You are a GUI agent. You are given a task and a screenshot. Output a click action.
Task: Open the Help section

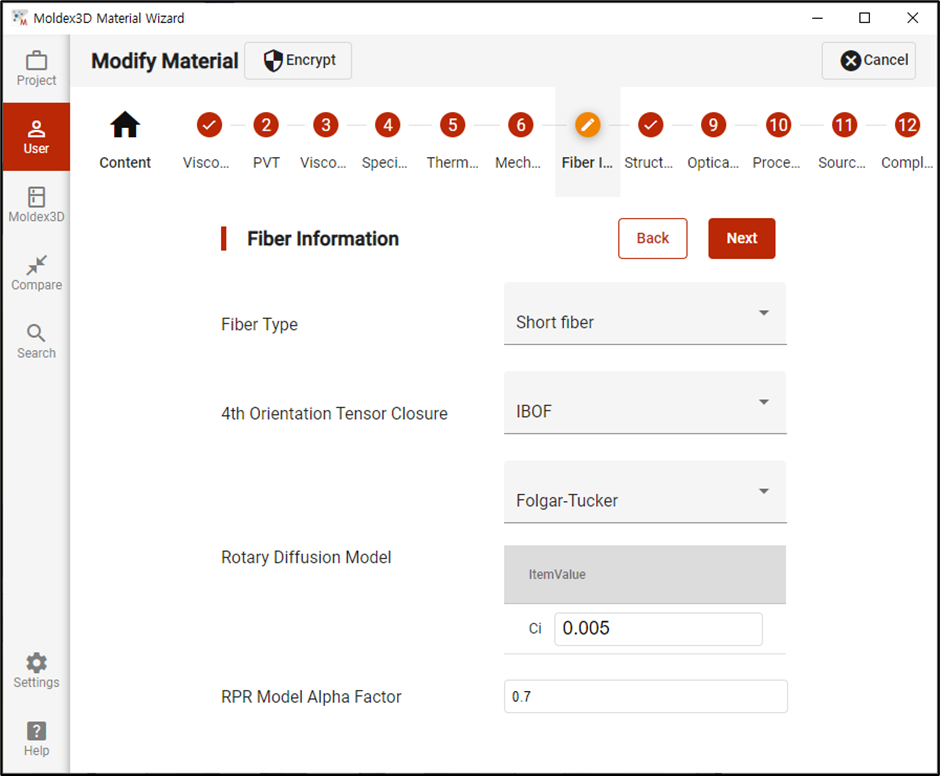36,739
